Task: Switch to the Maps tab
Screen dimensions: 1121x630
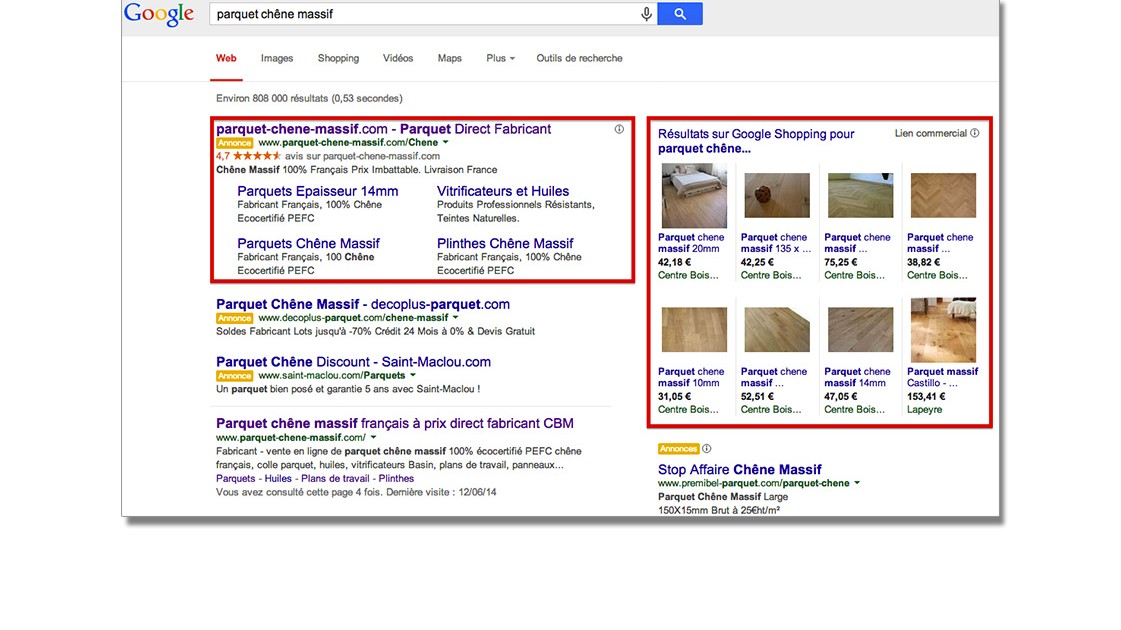Action: coord(450,58)
